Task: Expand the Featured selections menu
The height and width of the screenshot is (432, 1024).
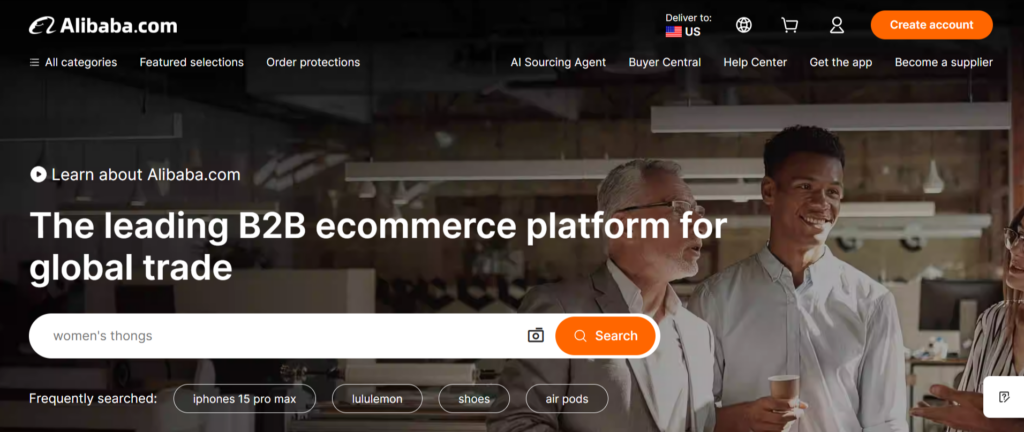Action: (191, 63)
